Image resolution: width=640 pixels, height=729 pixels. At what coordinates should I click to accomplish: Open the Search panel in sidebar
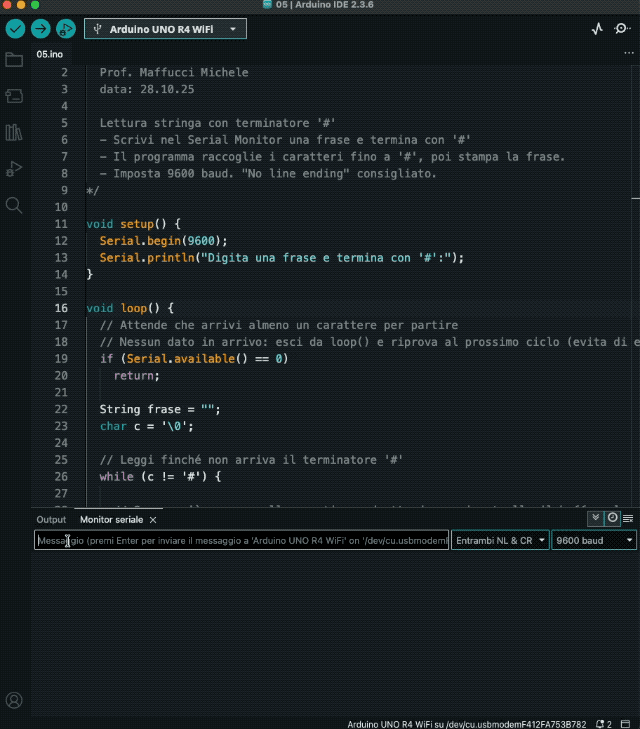point(14,205)
